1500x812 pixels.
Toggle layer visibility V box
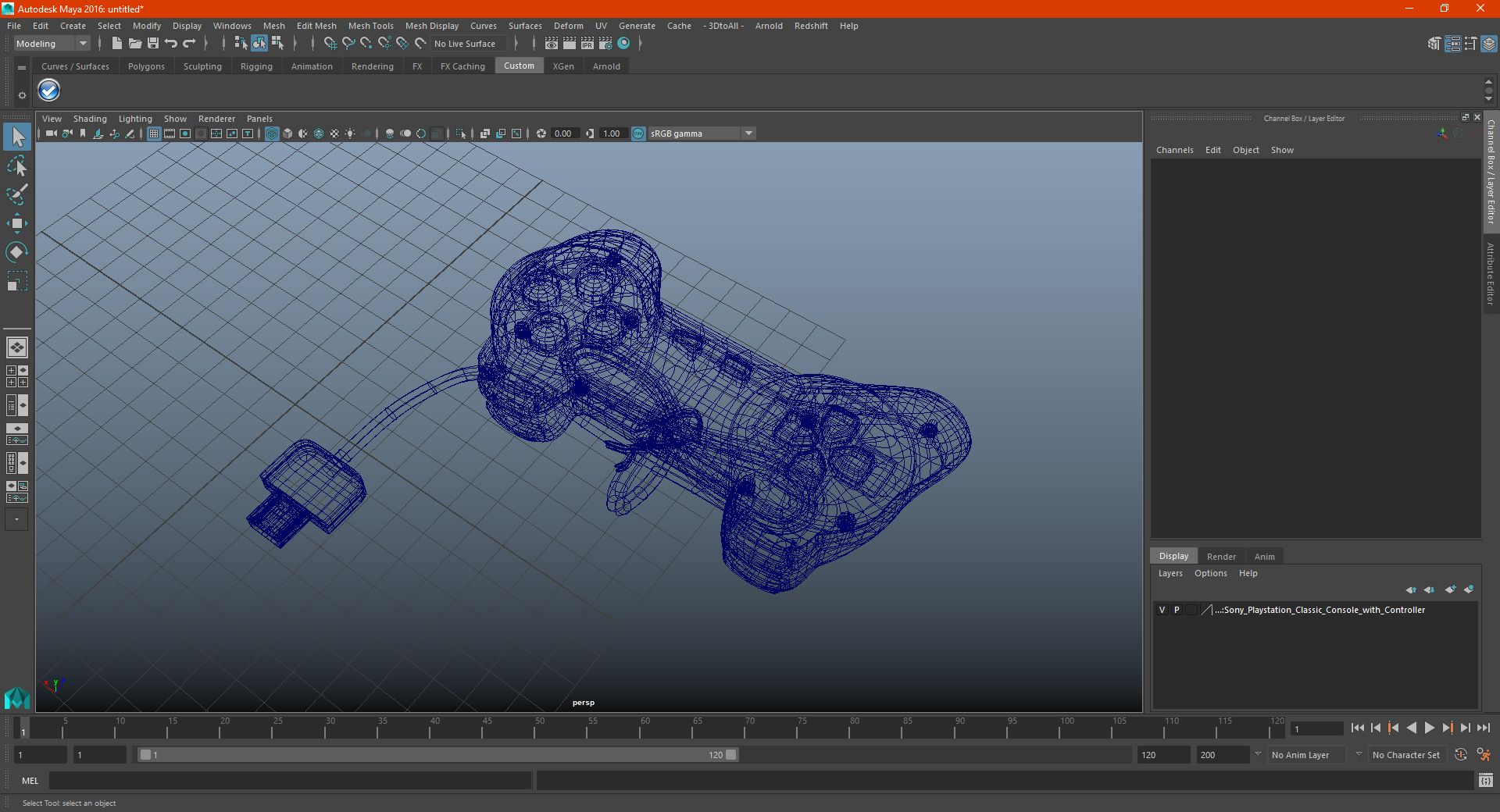(x=1162, y=610)
